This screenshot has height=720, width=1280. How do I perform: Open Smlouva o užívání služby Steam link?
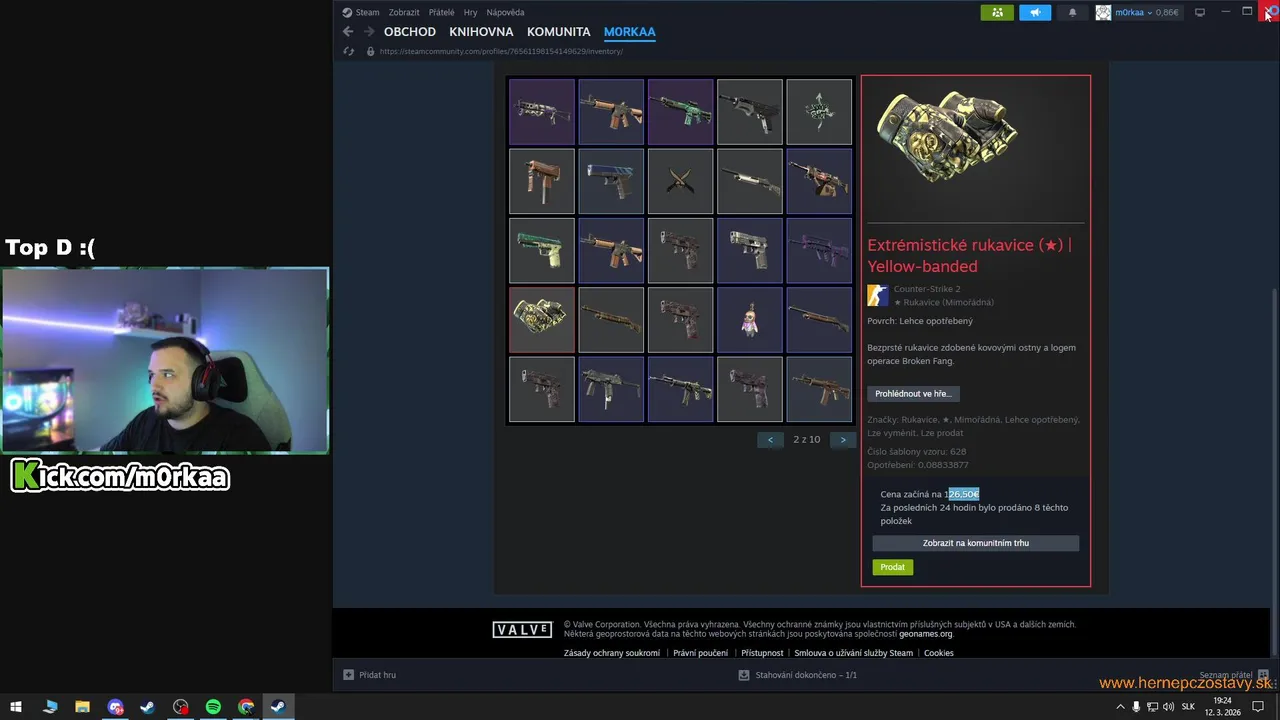(x=854, y=653)
